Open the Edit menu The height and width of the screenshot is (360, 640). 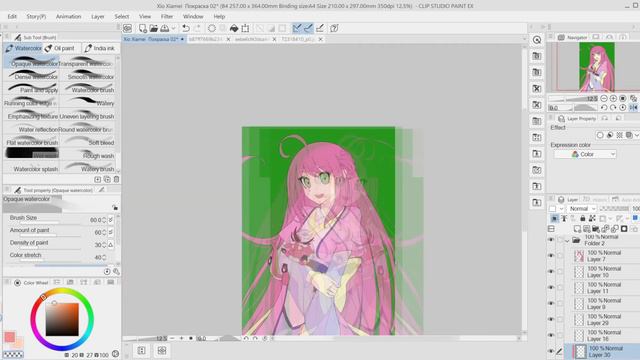pos(12,16)
